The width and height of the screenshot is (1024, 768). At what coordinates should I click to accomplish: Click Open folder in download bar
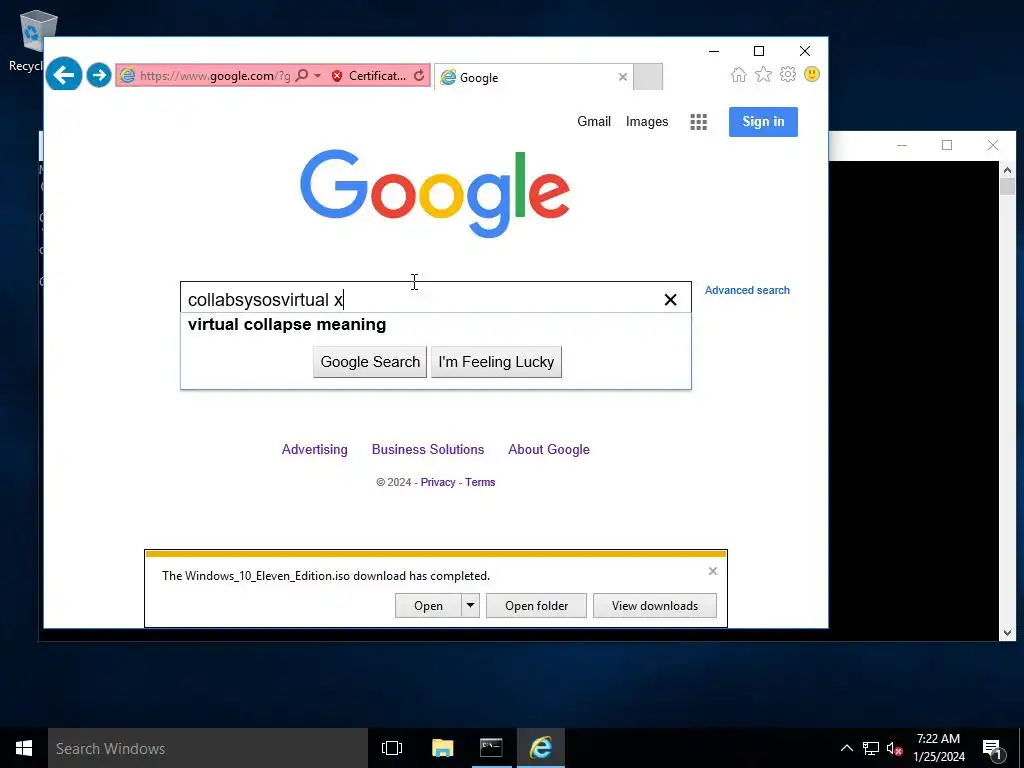(536, 605)
